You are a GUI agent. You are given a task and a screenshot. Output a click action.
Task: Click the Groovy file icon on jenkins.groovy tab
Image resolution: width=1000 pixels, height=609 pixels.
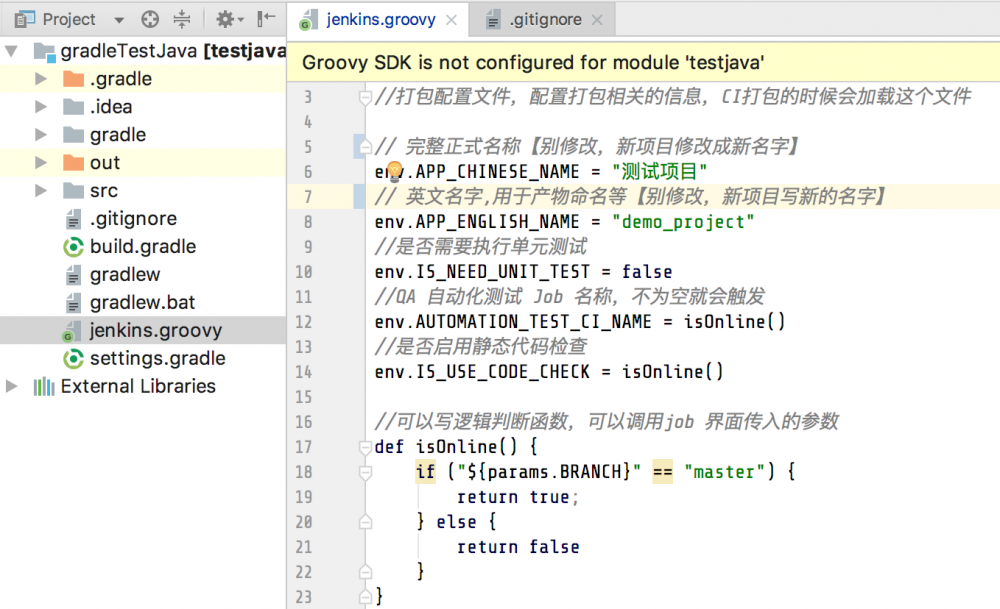(x=310, y=18)
